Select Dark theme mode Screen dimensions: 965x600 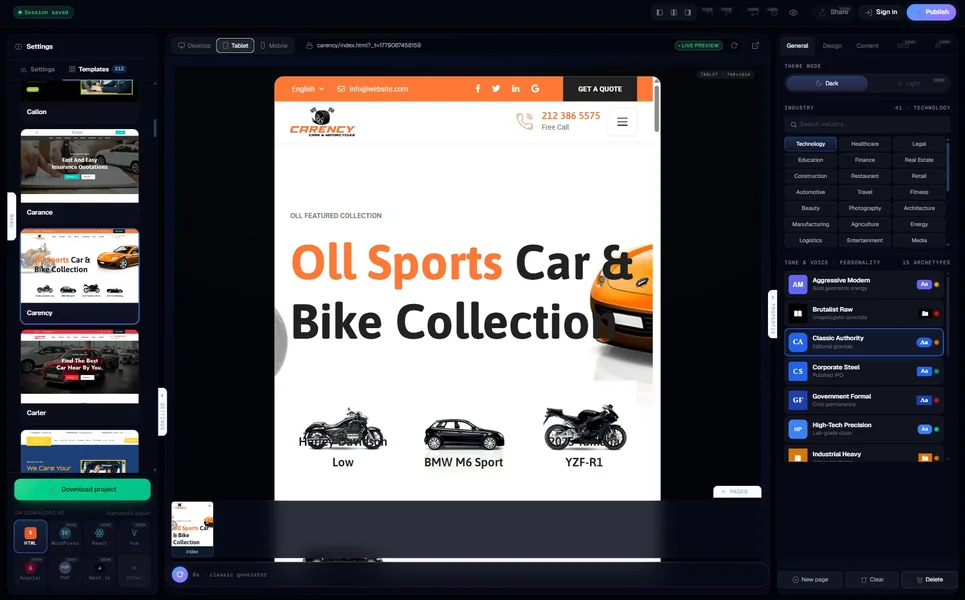tap(827, 83)
